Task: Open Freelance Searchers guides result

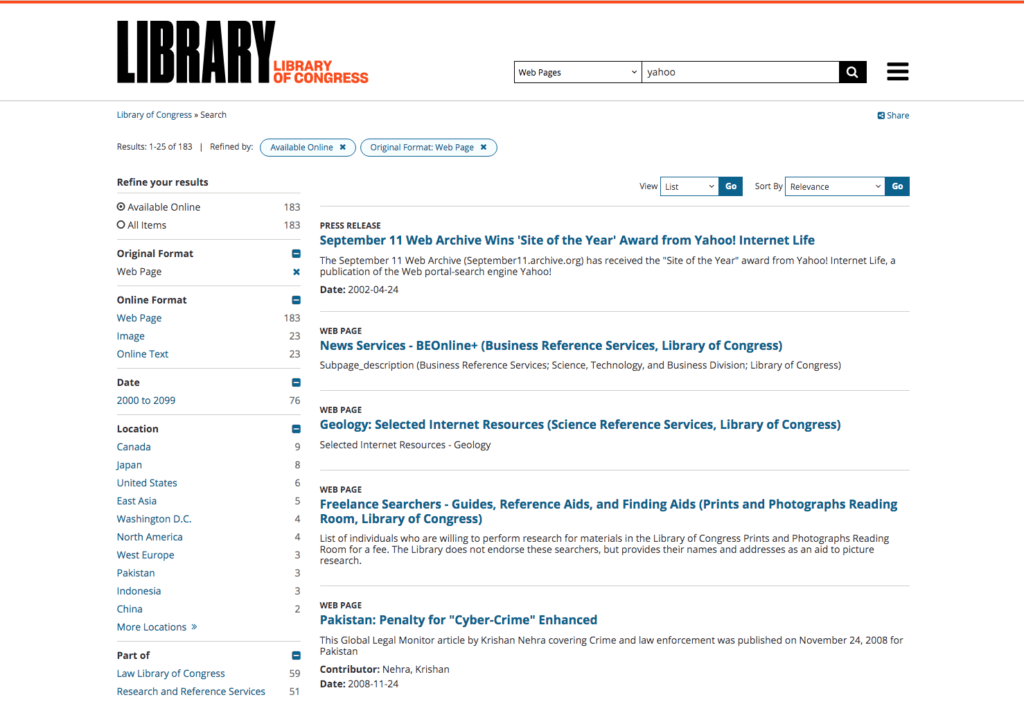Action: (x=608, y=511)
